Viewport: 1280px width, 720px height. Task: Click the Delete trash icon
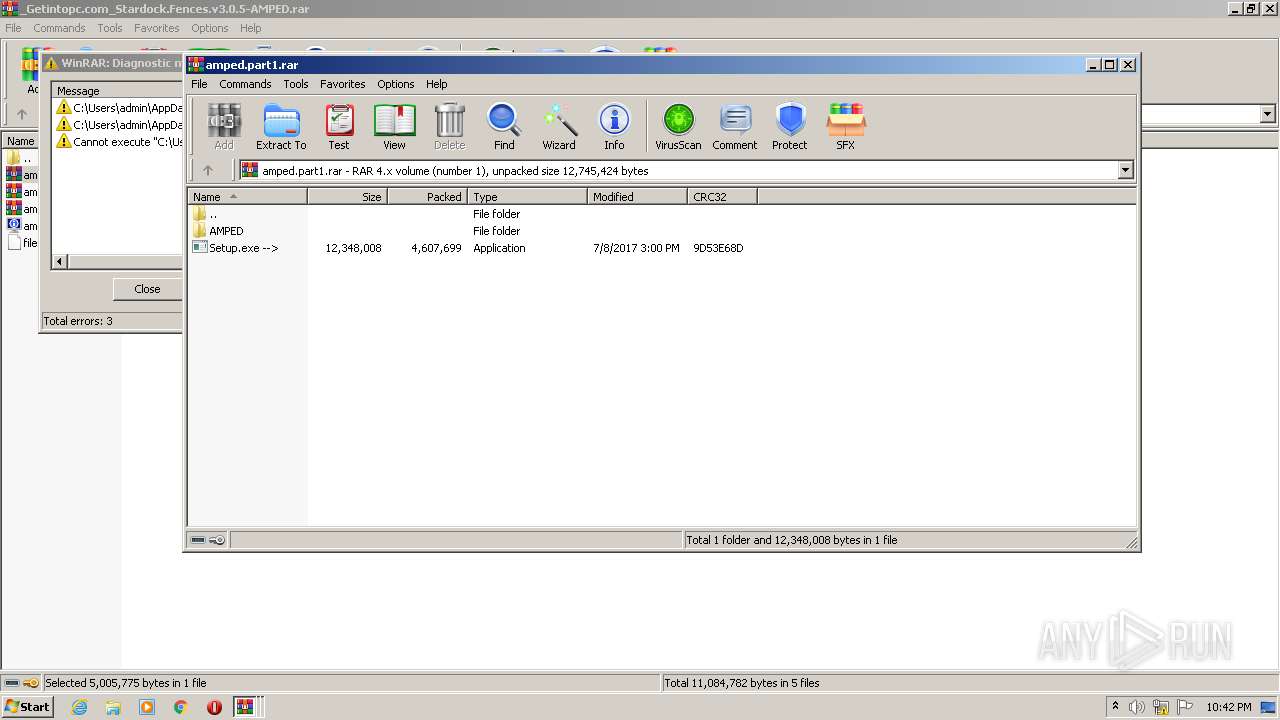pyautogui.click(x=449, y=127)
